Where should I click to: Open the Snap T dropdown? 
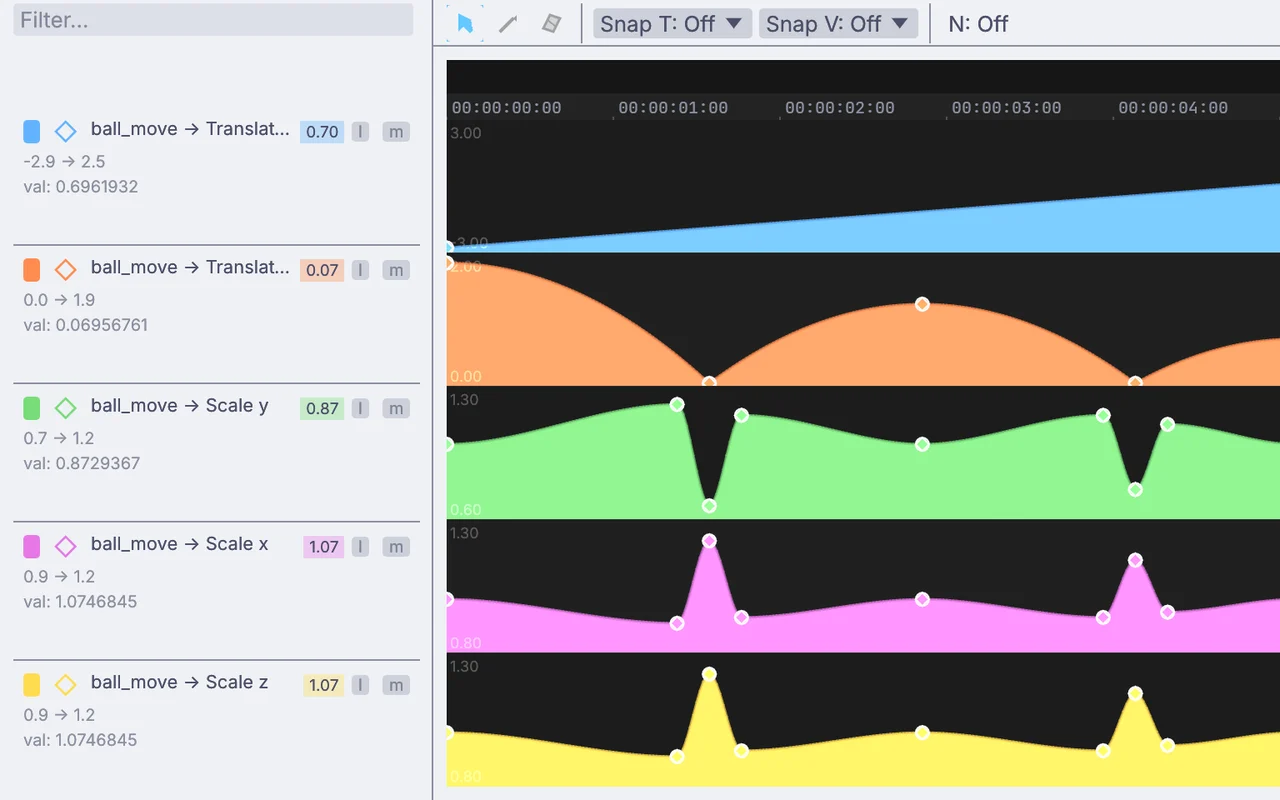click(x=672, y=24)
